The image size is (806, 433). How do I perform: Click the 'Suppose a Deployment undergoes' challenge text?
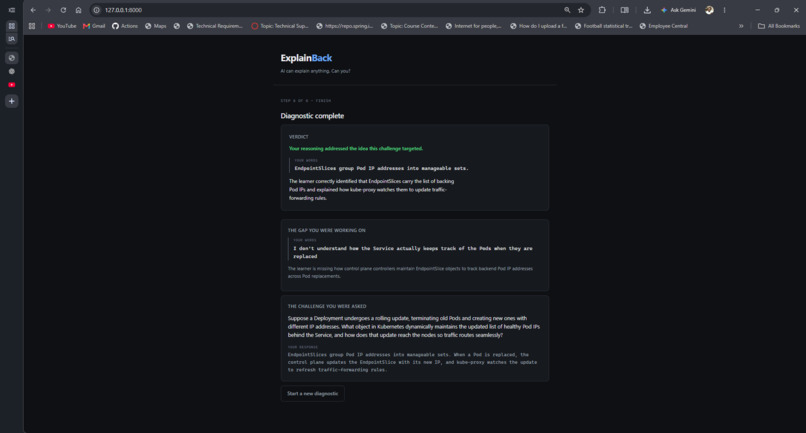[414, 327]
